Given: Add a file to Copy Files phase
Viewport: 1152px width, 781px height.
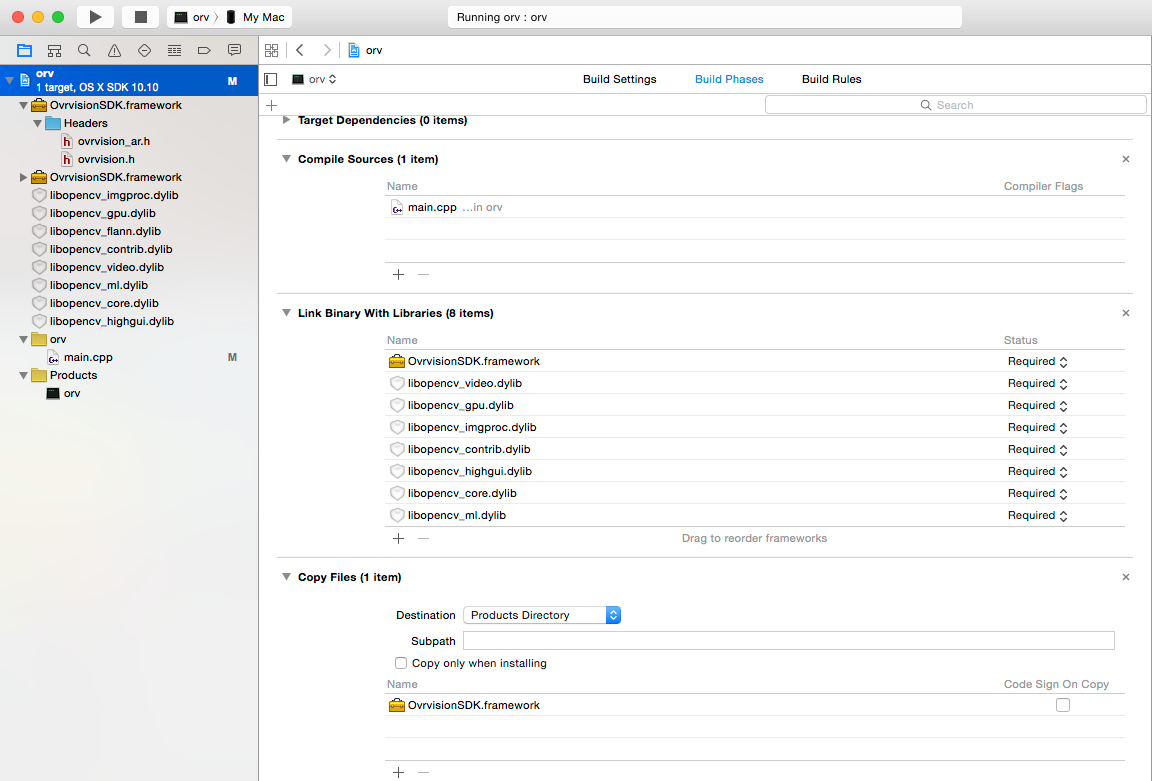Looking at the screenshot, I should pyautogui.click(x=398, y=772).
